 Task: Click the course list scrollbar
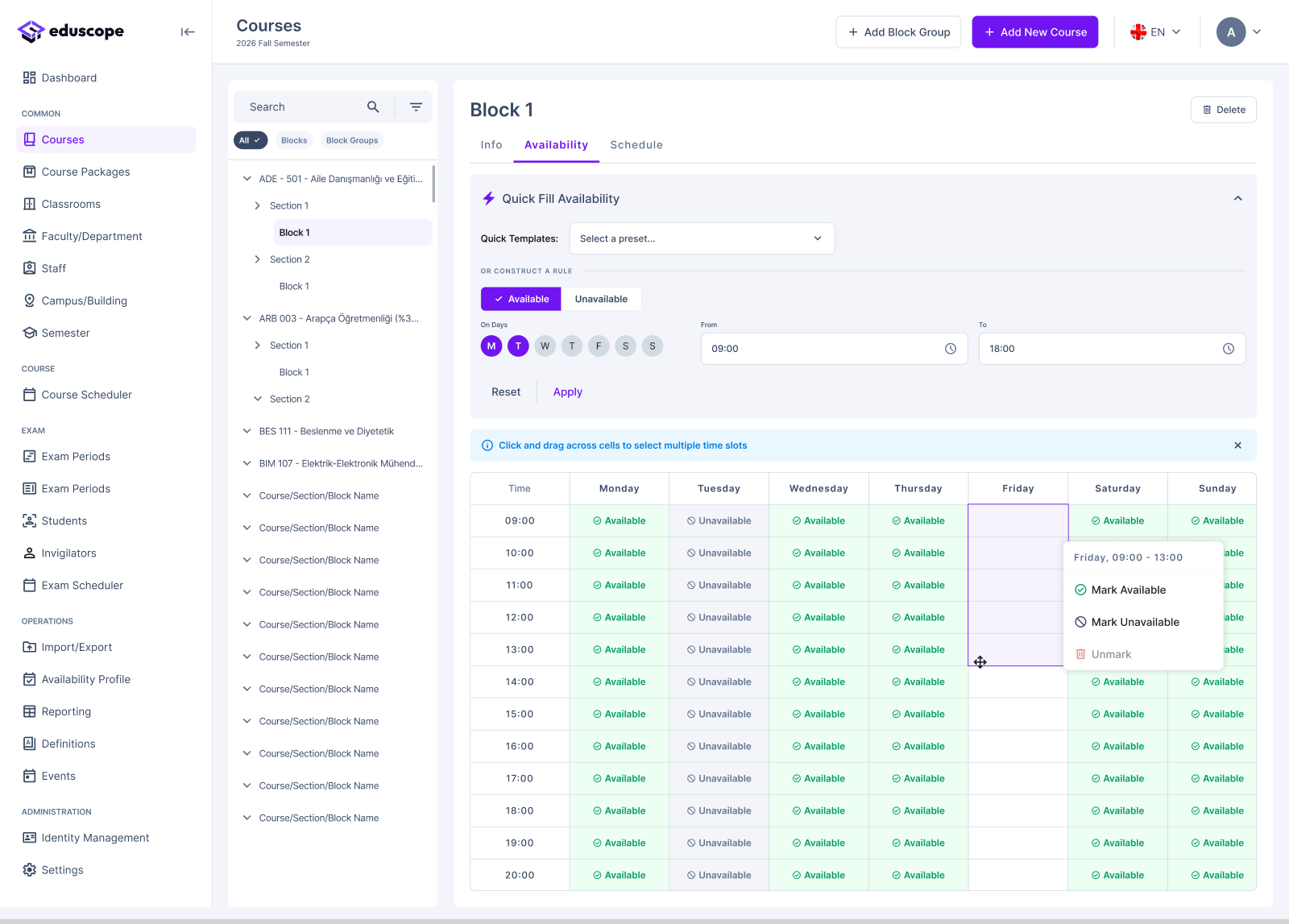(433, 184)
